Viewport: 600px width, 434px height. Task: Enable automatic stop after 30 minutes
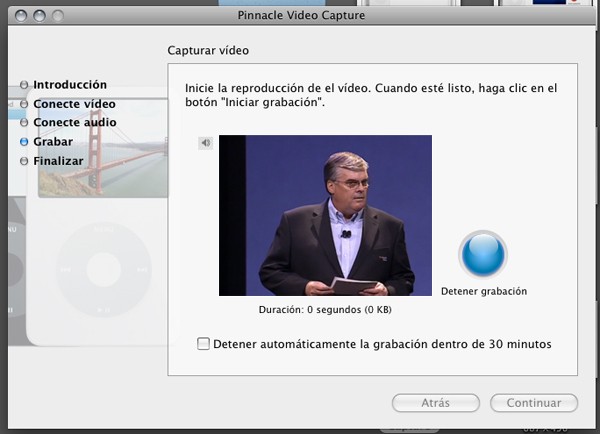pos(203,344)
